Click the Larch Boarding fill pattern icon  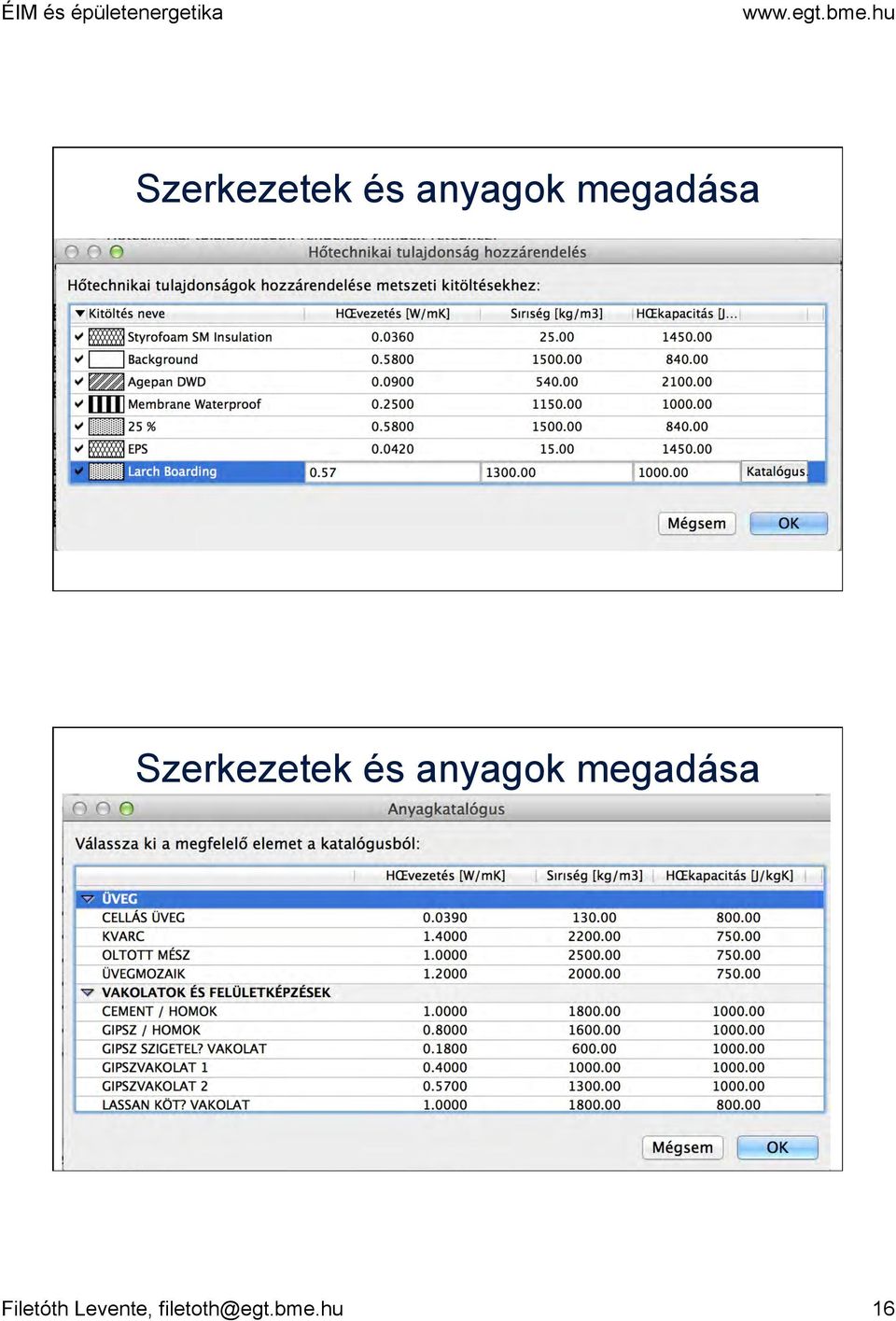106,471
